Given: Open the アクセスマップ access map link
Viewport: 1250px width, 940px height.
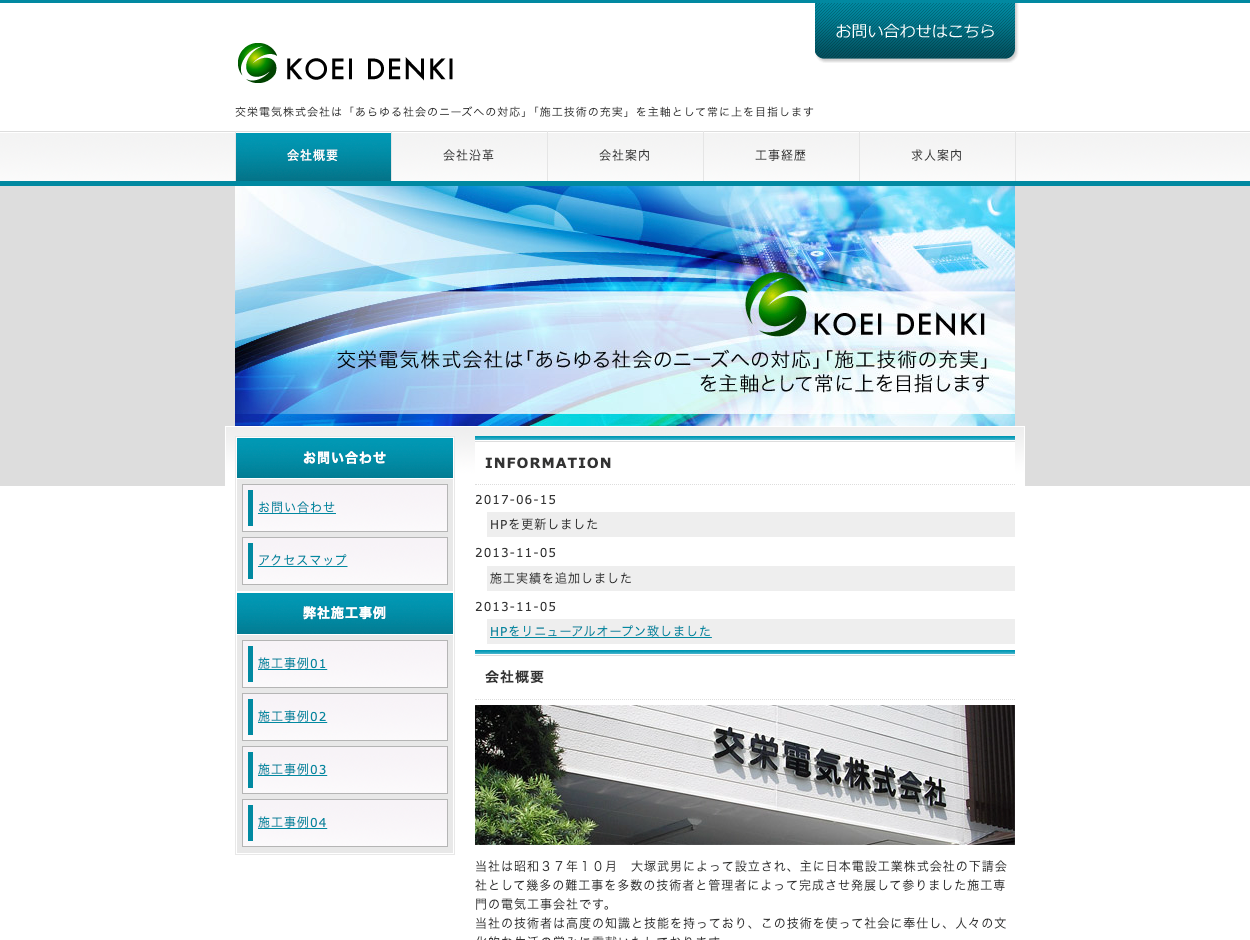Looking at the screenshot, I should click(x=301, y=560).
